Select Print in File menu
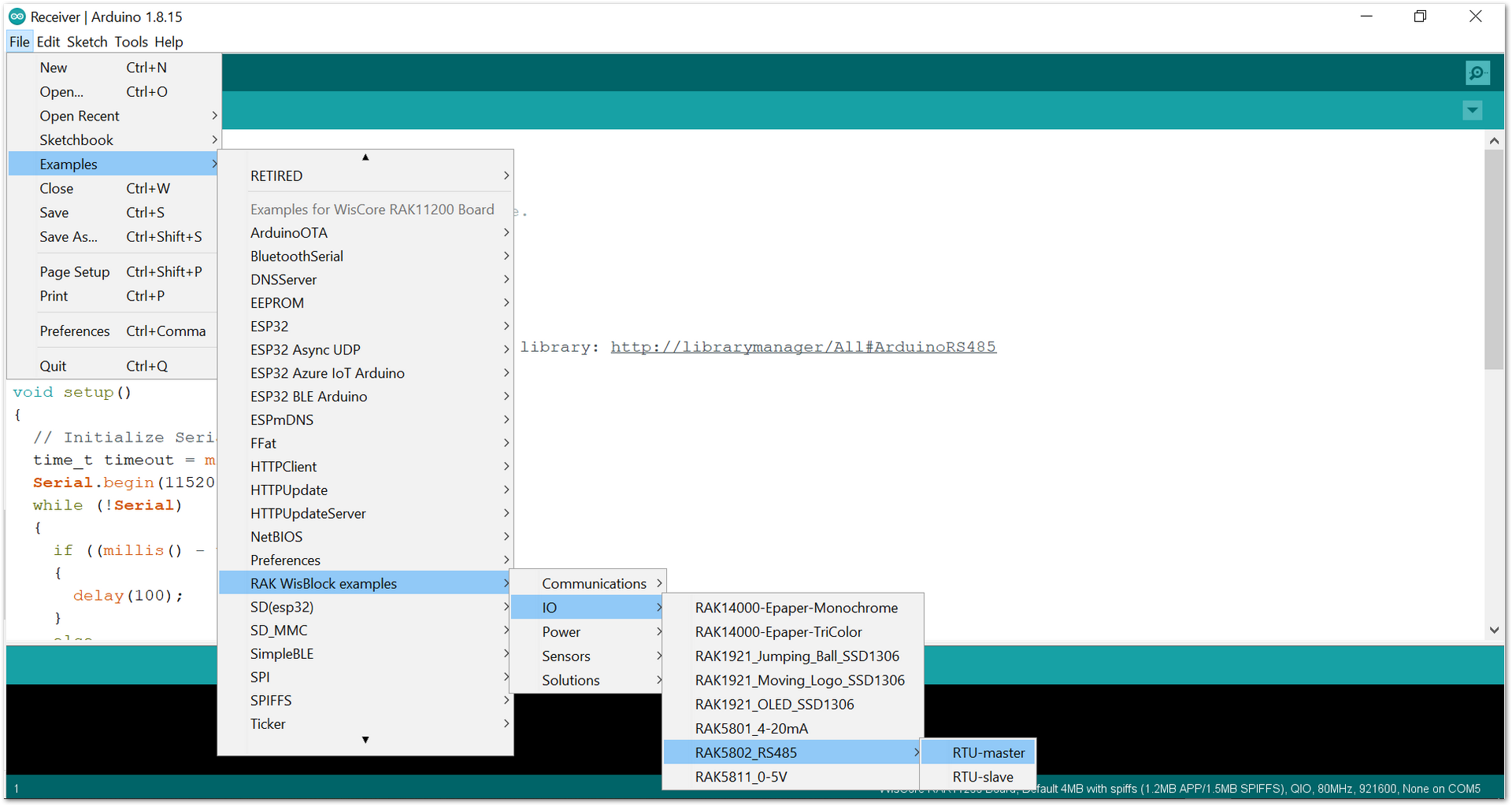The width and height of the screenshot is (1512, 806). (113, 296)
